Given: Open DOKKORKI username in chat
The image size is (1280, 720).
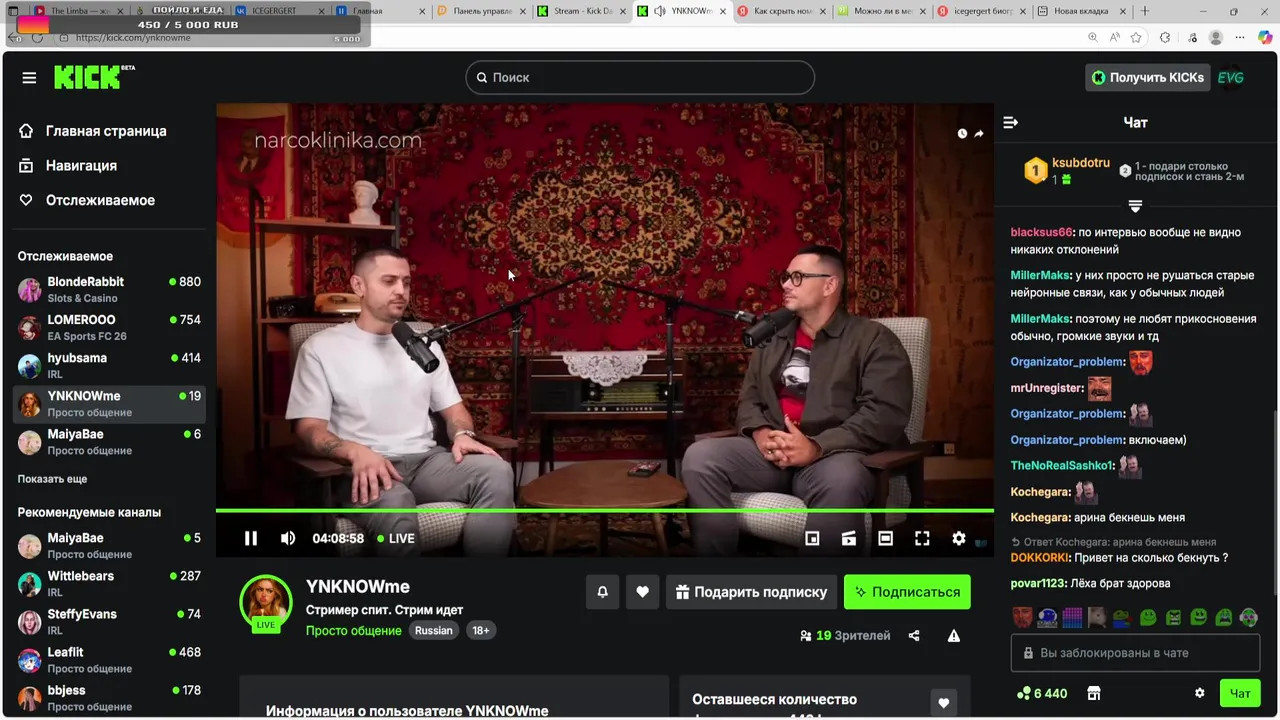Looking at the screenshot, I should coord(1040,558).
